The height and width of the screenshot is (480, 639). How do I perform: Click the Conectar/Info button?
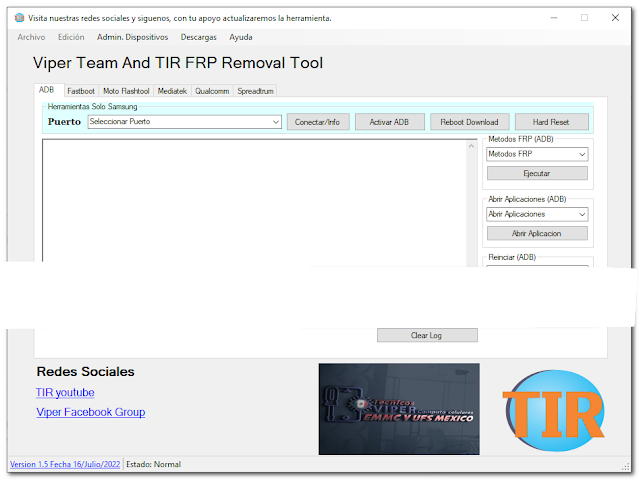[318, 122]
